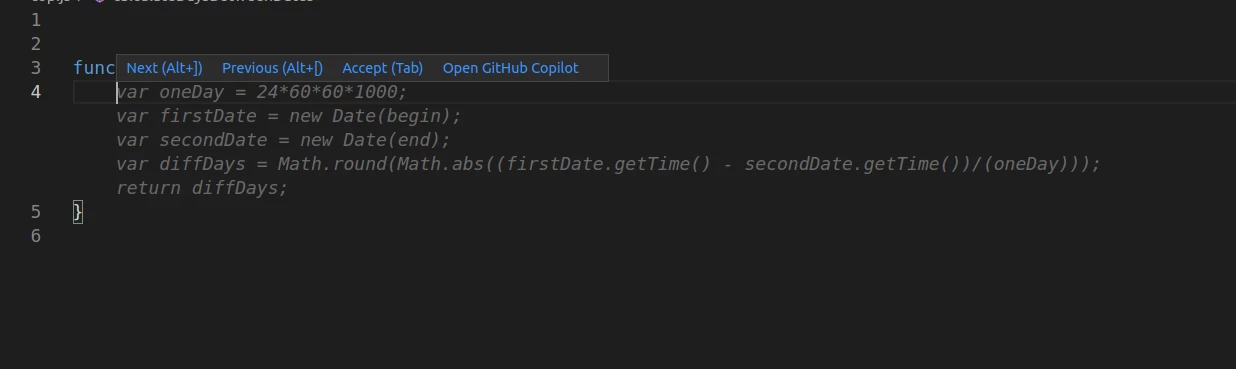Accept the Copilot suggestion with Accept (Tab)
The image size is (1236, 369).
click(382, 68)
